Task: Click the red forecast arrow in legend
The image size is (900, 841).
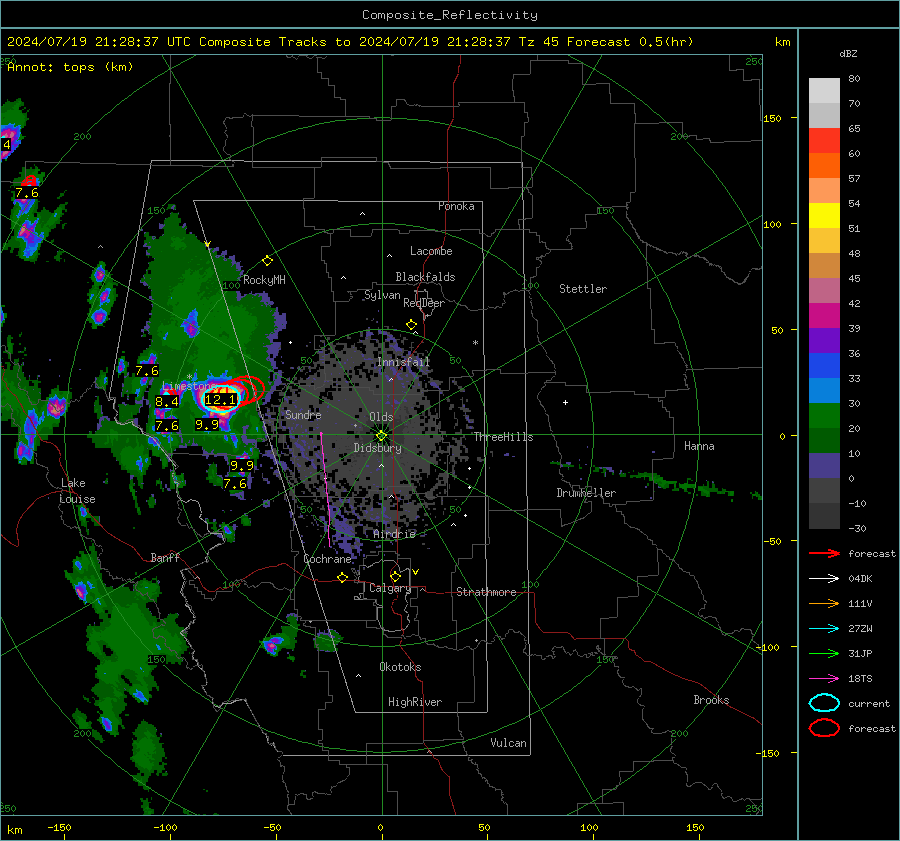Action: tap(824, 553)
